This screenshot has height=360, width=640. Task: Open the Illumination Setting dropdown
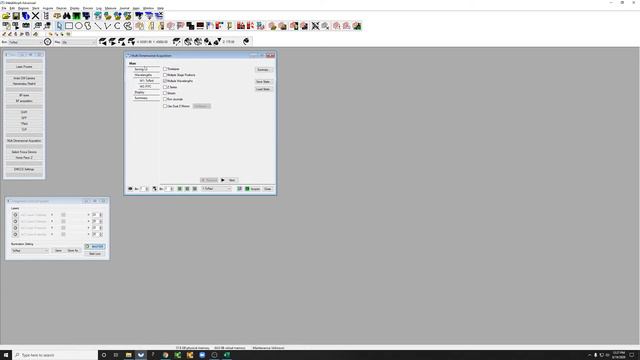[30, 251]
